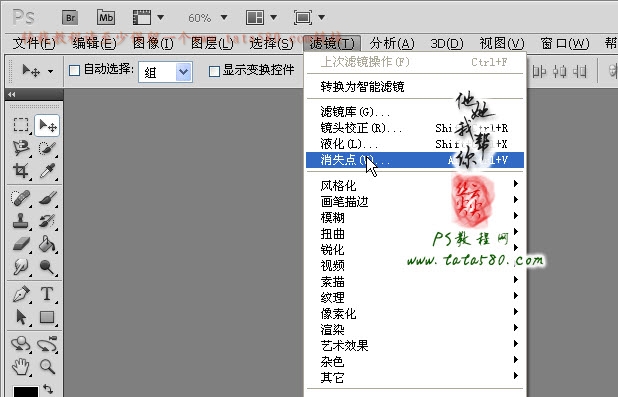Open the black foreground color swatch

pos(26,392)
